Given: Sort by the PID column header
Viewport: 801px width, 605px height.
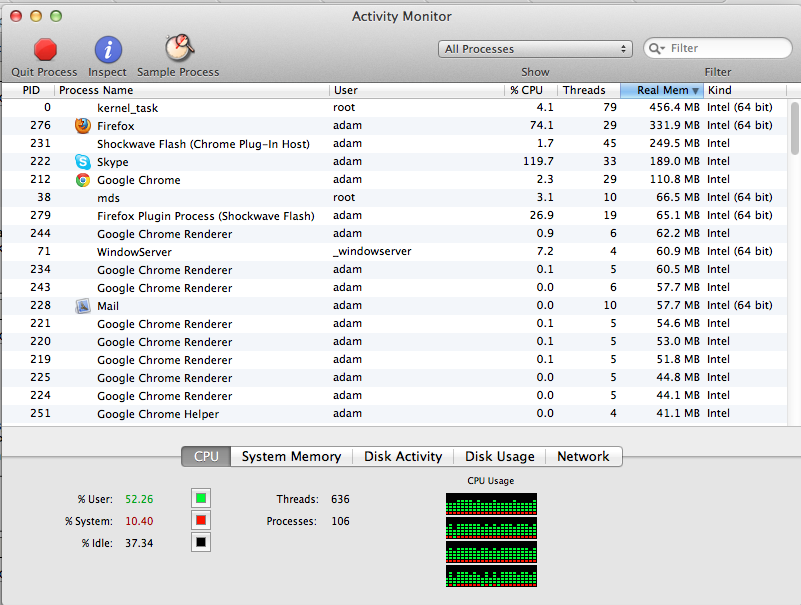Looking at the screenshot, I should 29,90.
